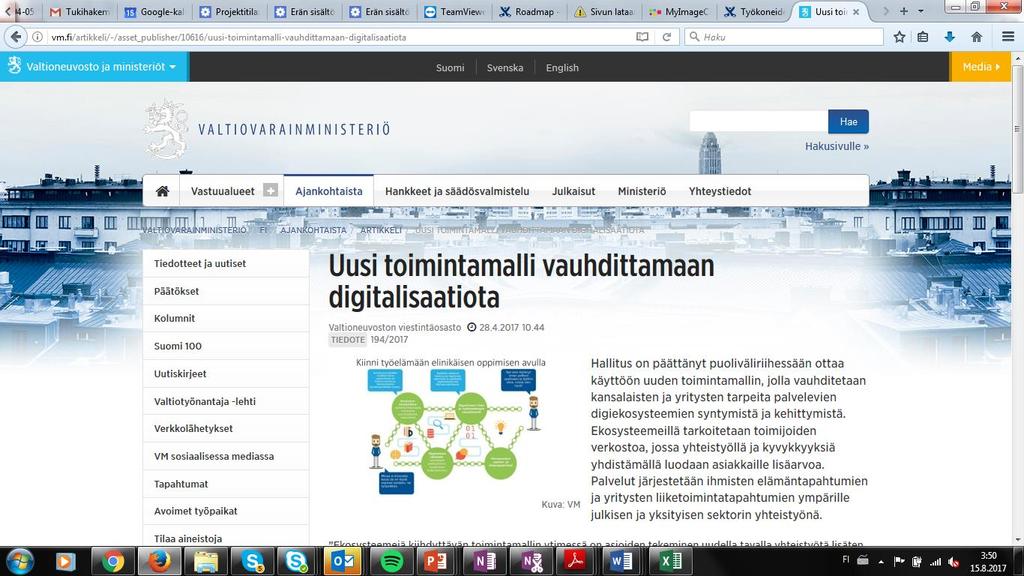
Task: Go to Firefox home page icon
Action: point(976,37)
